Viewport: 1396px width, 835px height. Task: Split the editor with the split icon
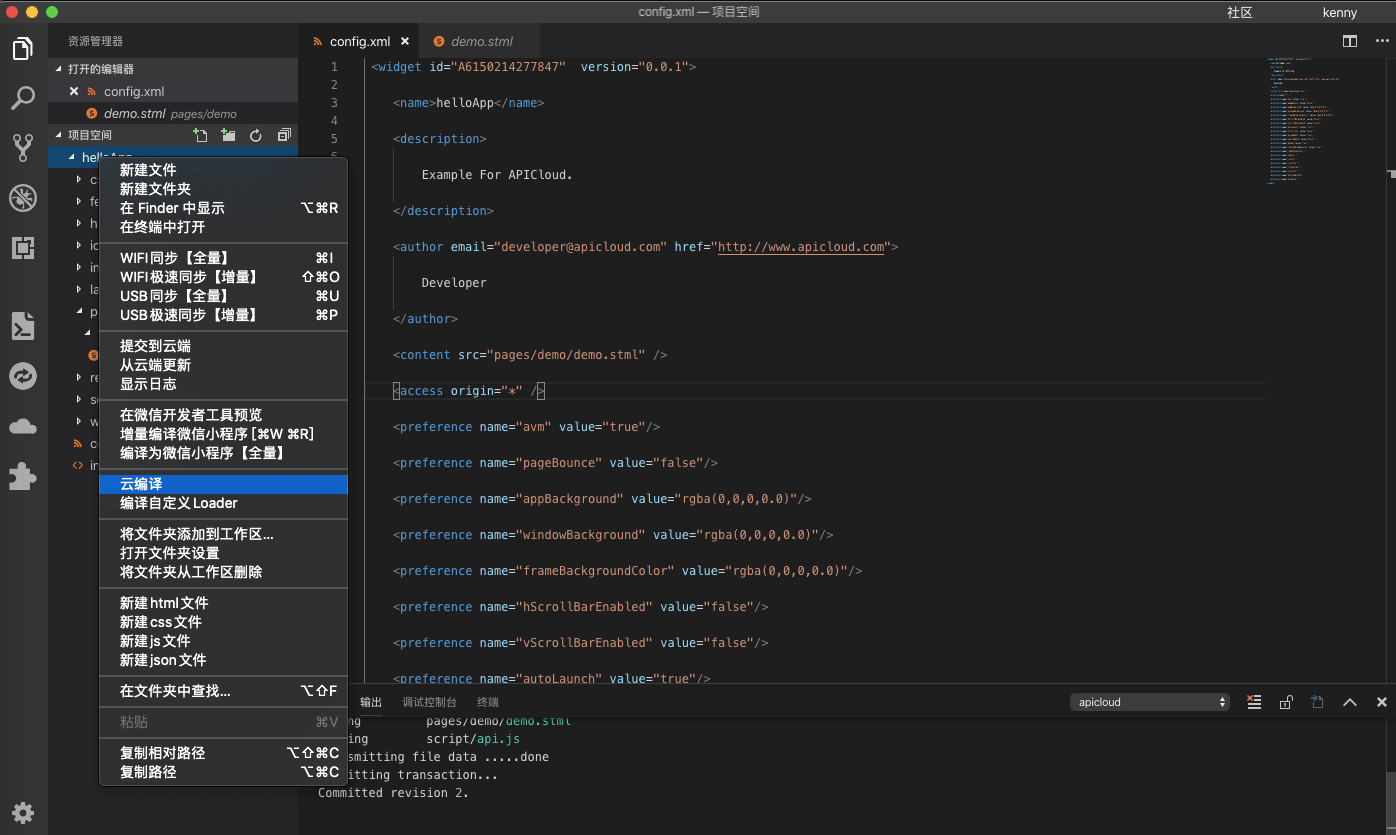pyautogui.click(x=1350, y=41)
